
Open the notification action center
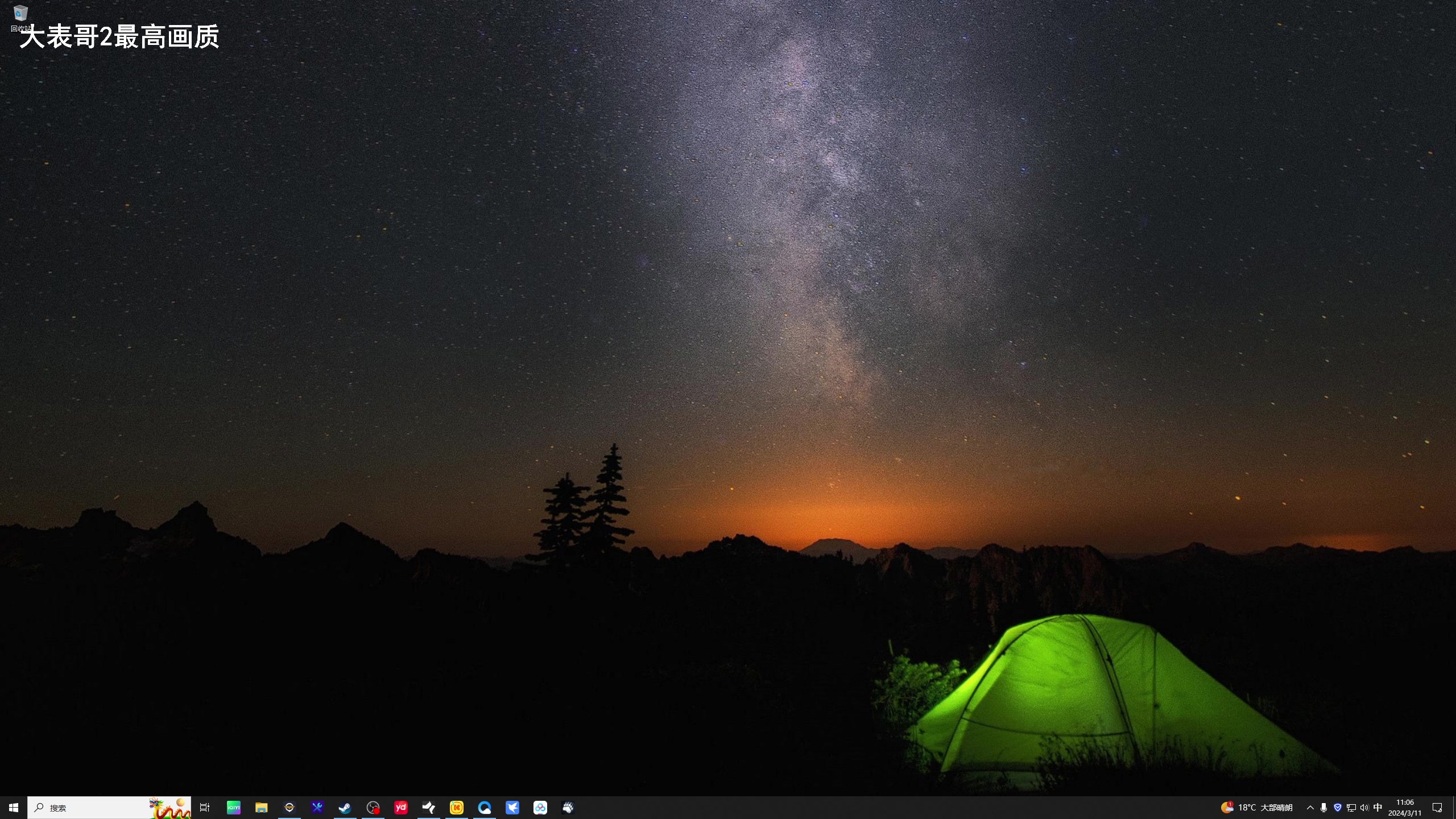[x=1437, y=808]
